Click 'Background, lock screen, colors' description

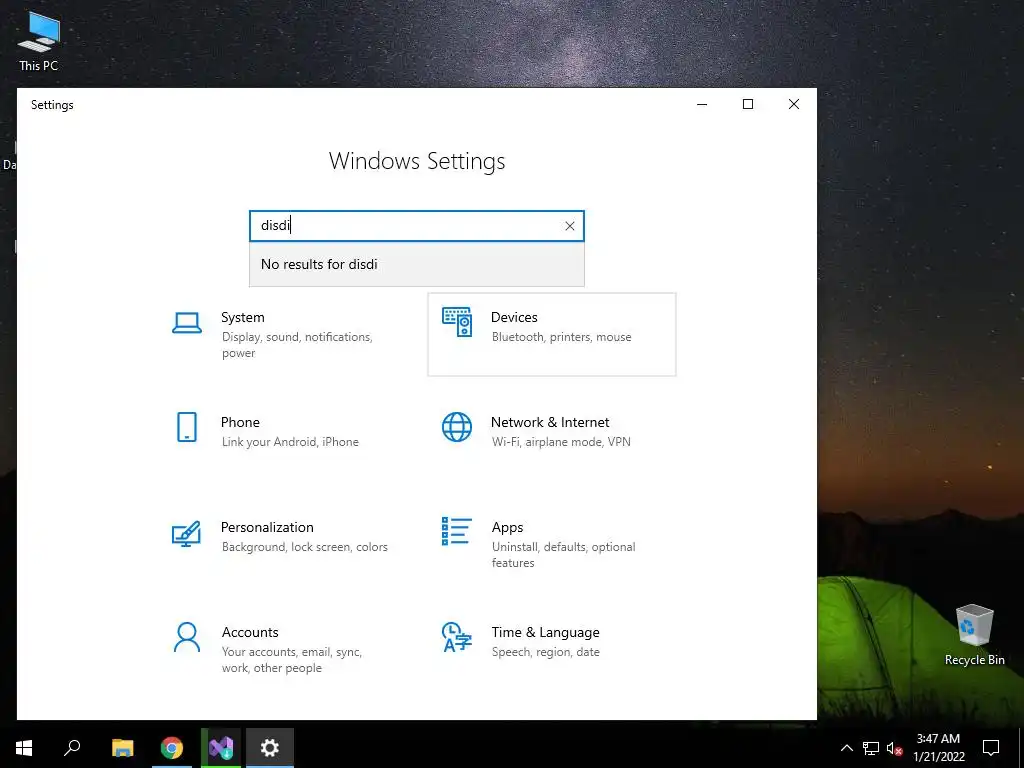click(x=304, y=547)
